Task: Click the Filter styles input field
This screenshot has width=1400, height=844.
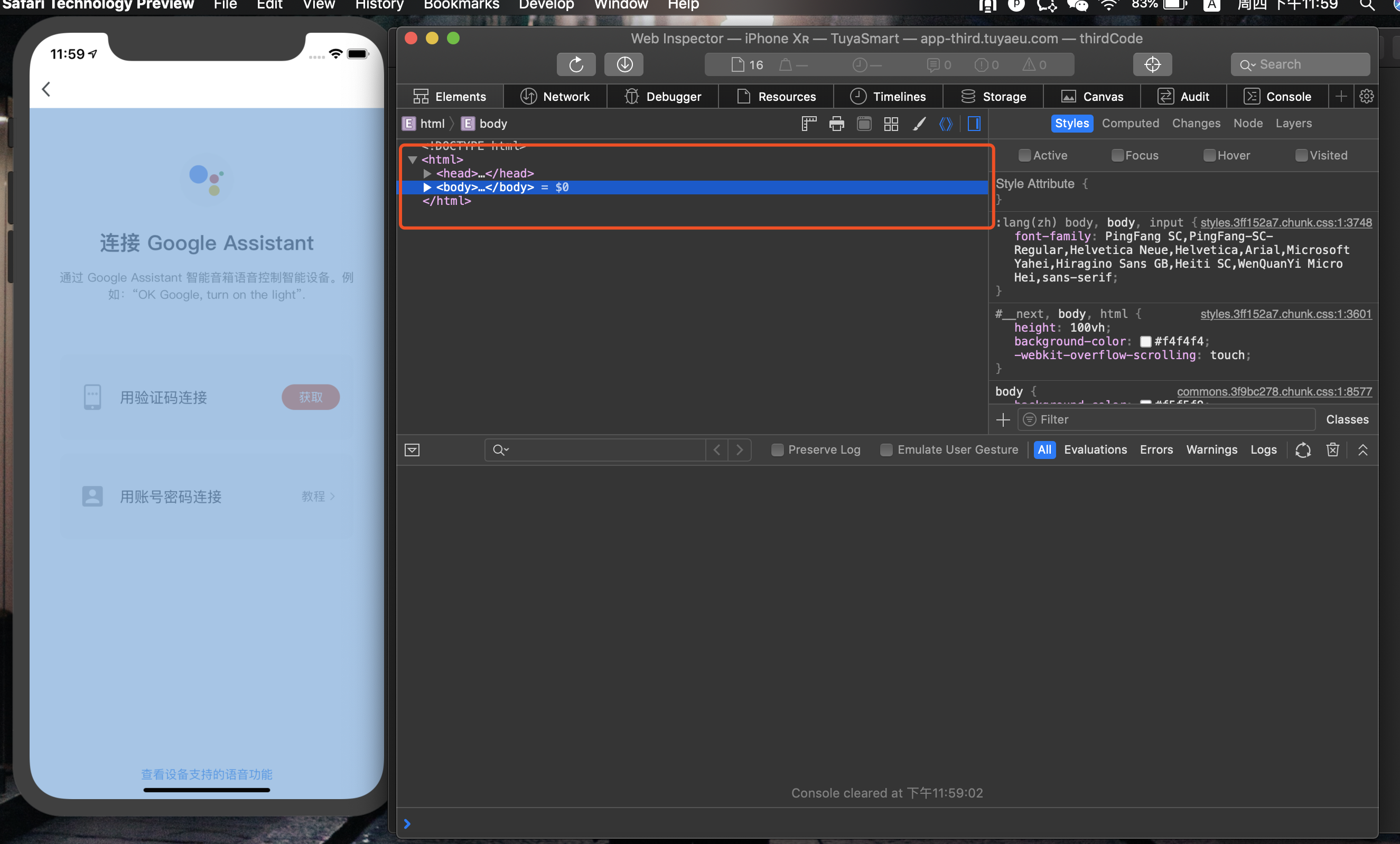Action: tap(1165, 420)
